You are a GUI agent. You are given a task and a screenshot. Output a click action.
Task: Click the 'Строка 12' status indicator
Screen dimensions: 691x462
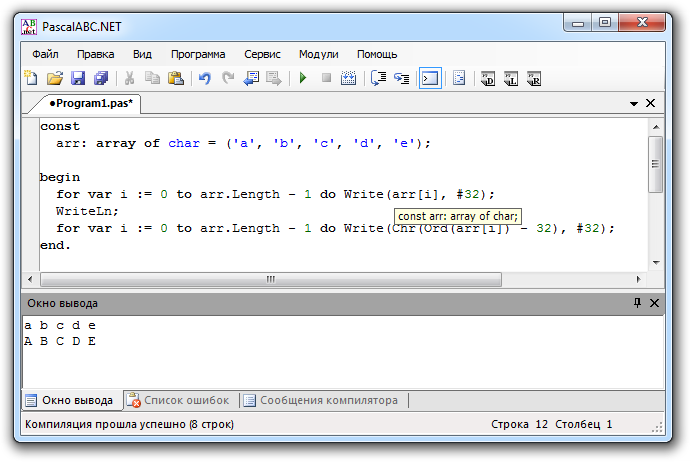tap(519, 424)
